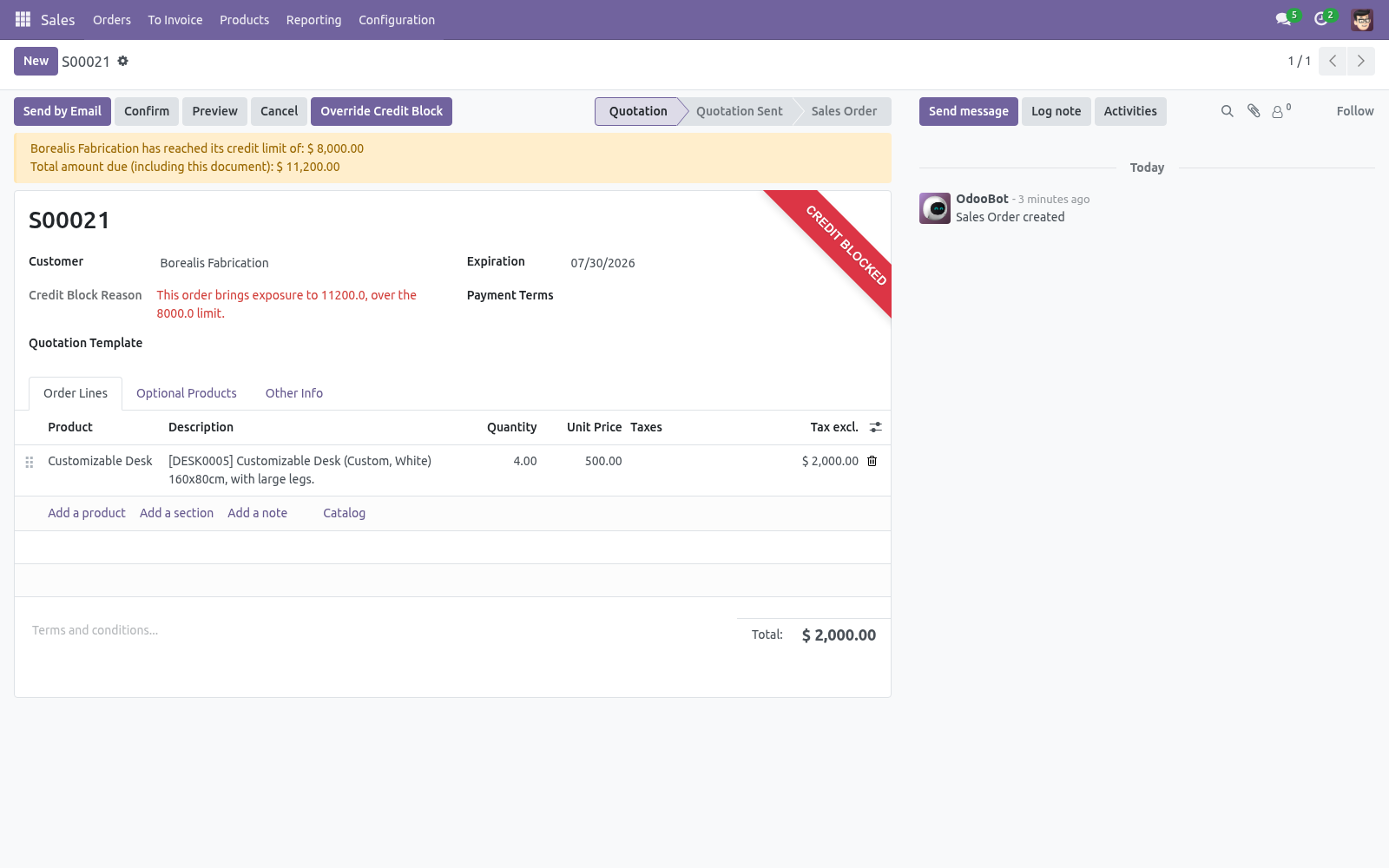Screen dimensions: 1389x868
Task: Click Add a note link
Action: click(x=257, y=513)
